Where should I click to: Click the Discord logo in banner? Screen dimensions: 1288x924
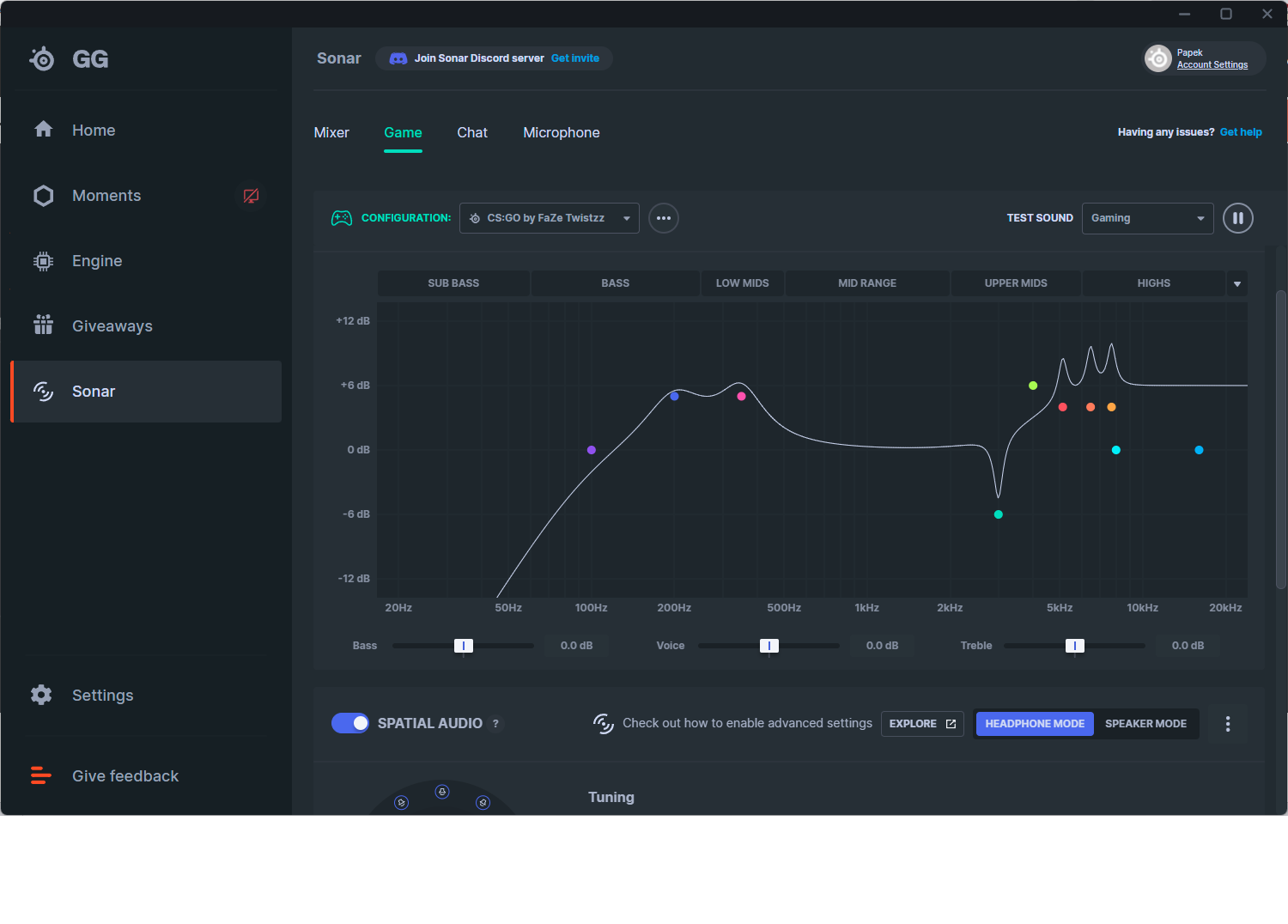click(398, 58)
